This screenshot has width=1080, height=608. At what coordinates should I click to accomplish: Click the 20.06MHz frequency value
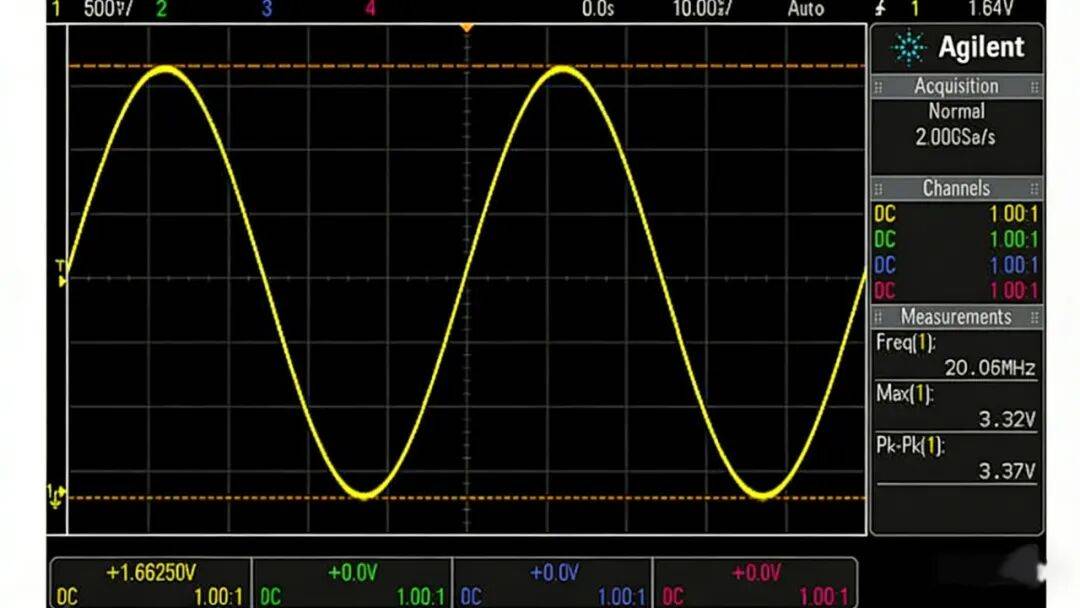(990, 368)
